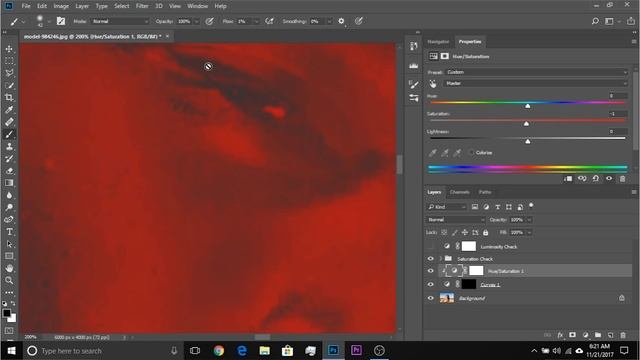This screenshot has height=360, width=640.
Task: Select the Horizontal Type tool
Action: (x=9, y=232)
